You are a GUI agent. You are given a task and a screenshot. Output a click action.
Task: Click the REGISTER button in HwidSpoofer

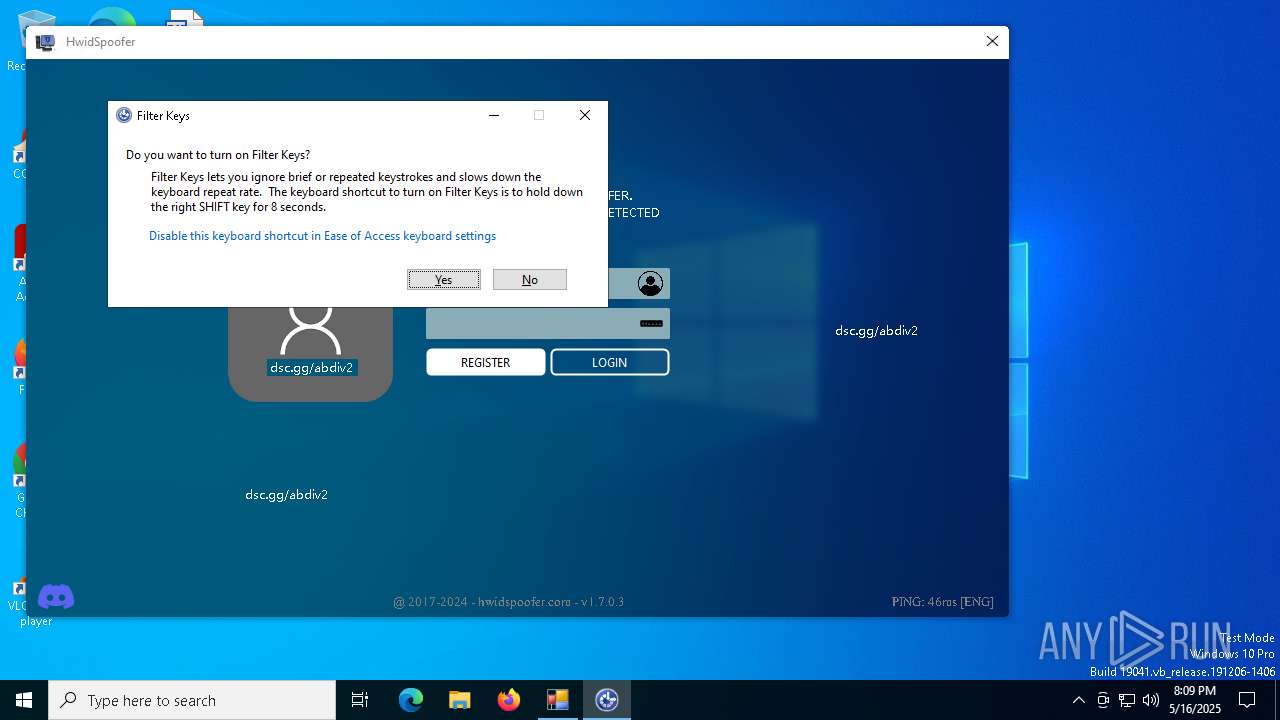tap(486, 362)
